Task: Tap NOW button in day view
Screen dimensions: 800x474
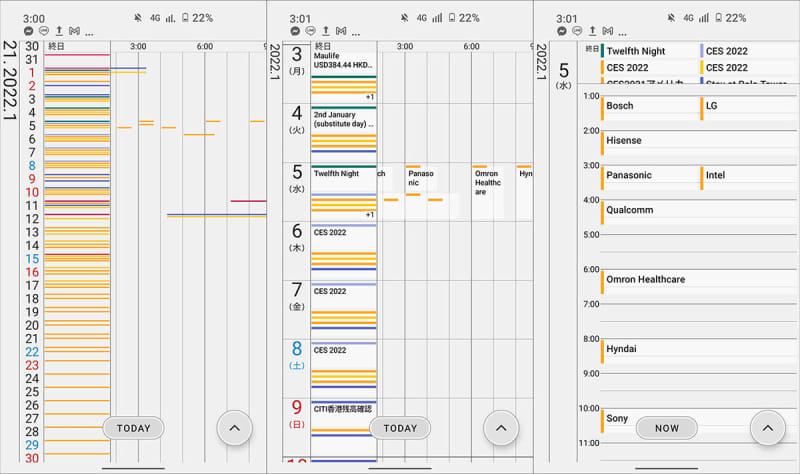Action: [x=667, y=428]
